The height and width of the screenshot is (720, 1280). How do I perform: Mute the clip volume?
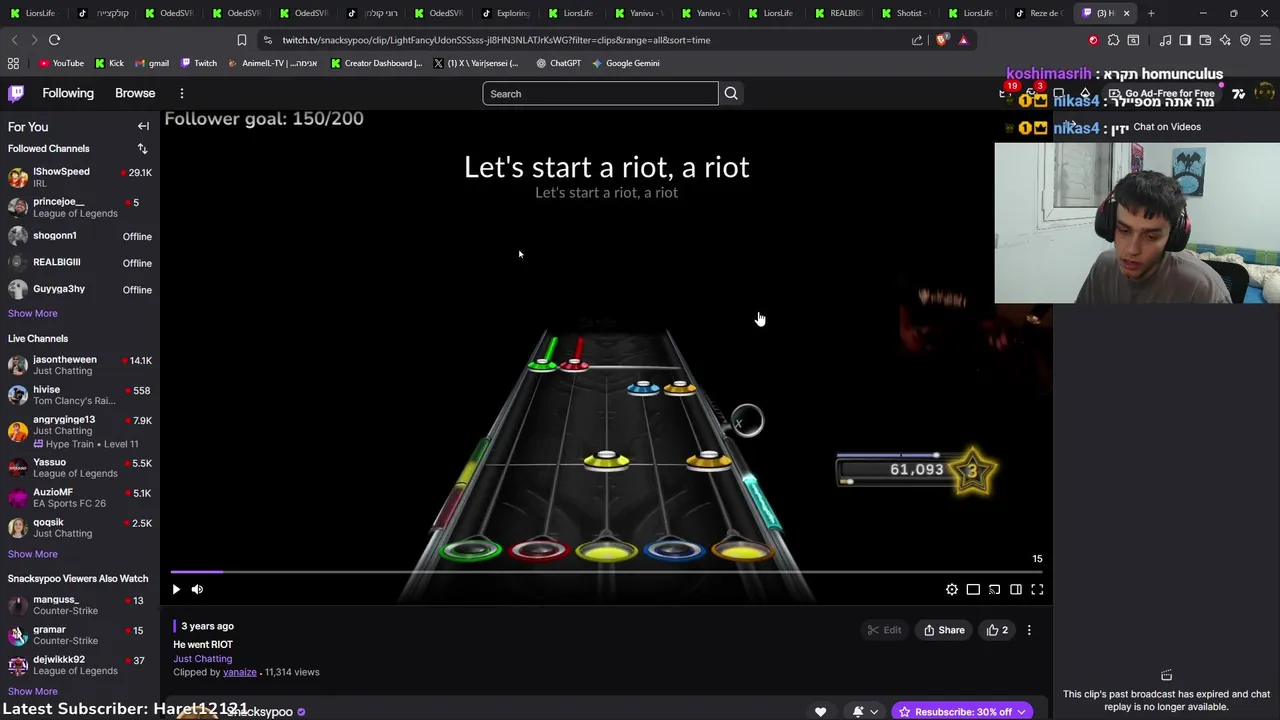[x=197, y=589]
